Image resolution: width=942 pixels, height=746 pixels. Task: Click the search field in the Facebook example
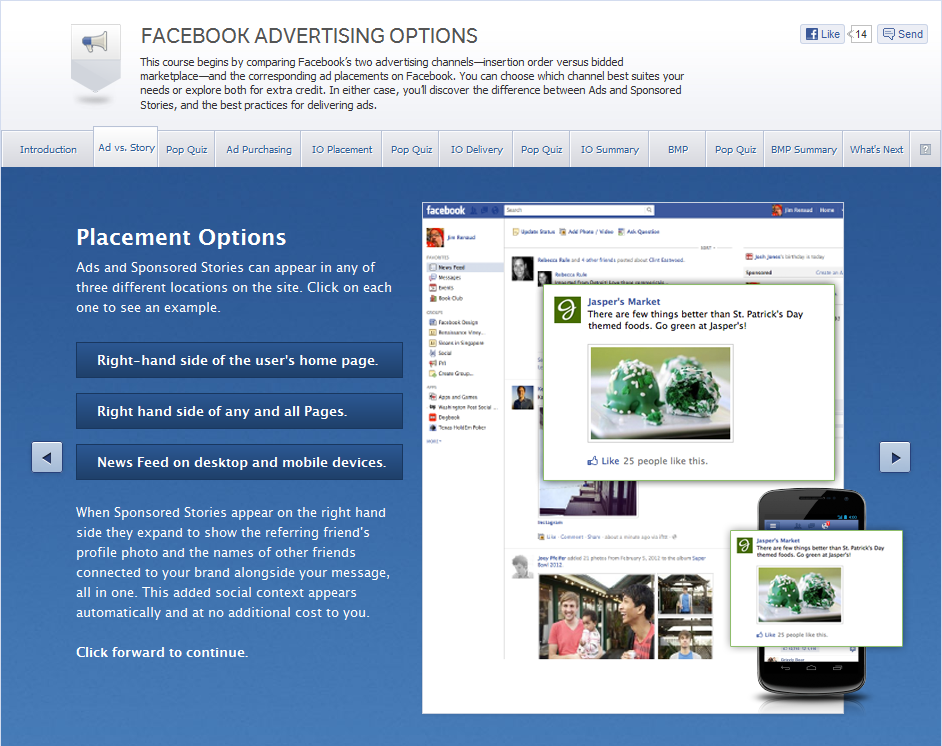pyautogui.click(x=579, y=210)
